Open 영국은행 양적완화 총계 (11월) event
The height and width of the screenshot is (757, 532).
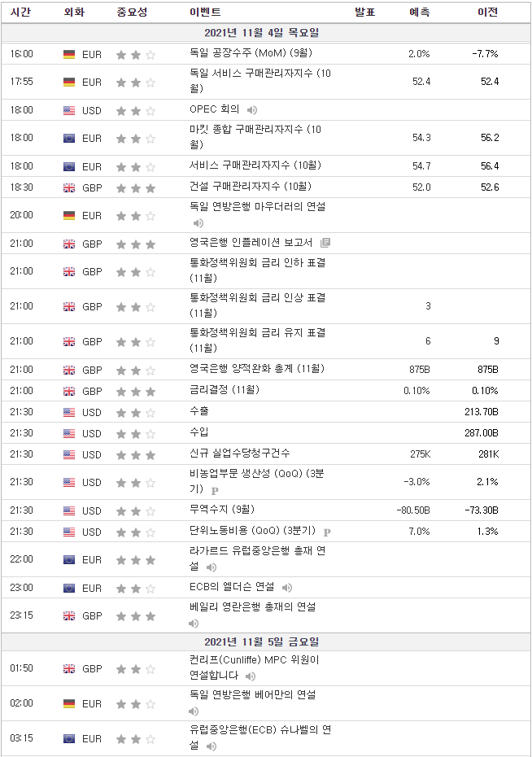tap(257, 369)
